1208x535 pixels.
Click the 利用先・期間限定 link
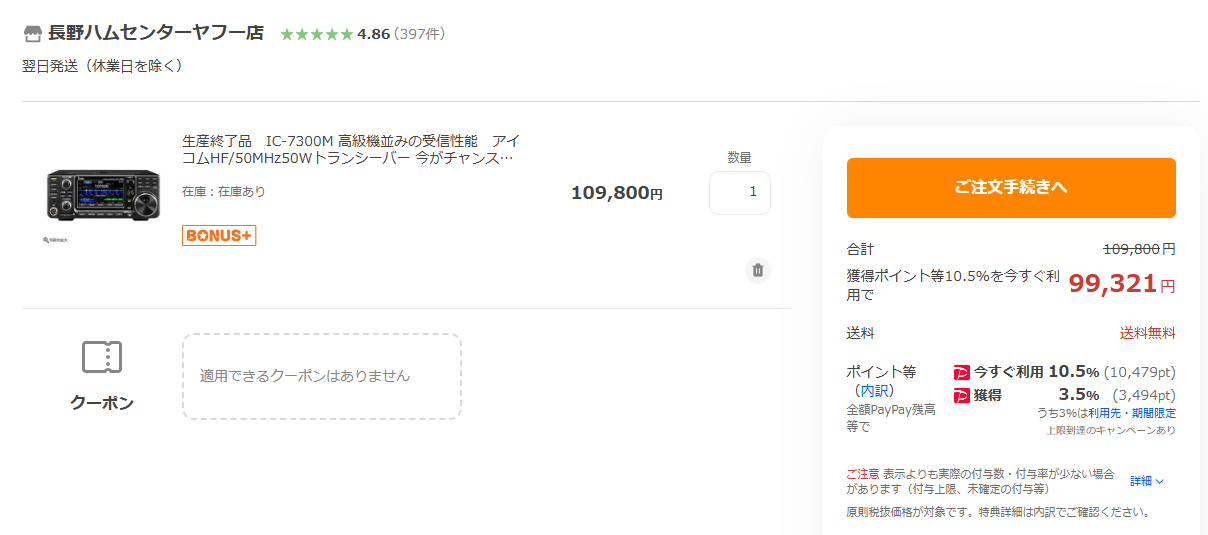click(1132, 413)
